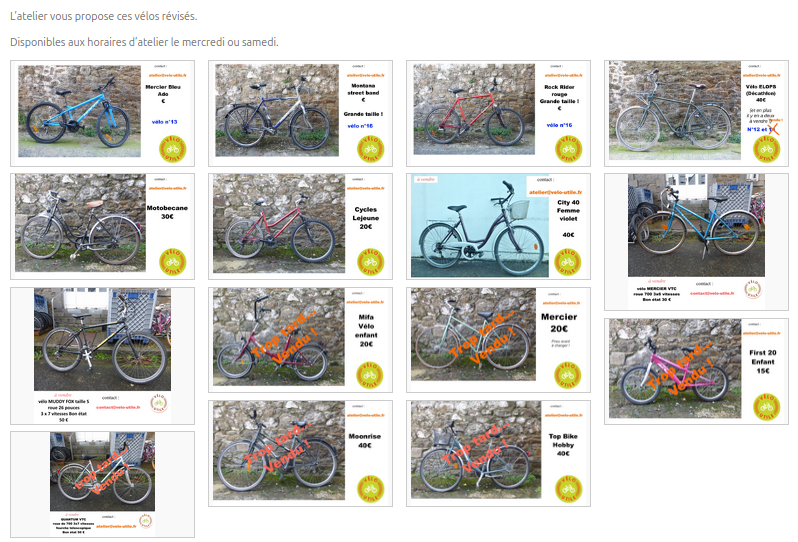798x542 pixels.
Task: Click Vélo Utile logo on Top Bike Hobby card
Action: click(x=568, y=489)
